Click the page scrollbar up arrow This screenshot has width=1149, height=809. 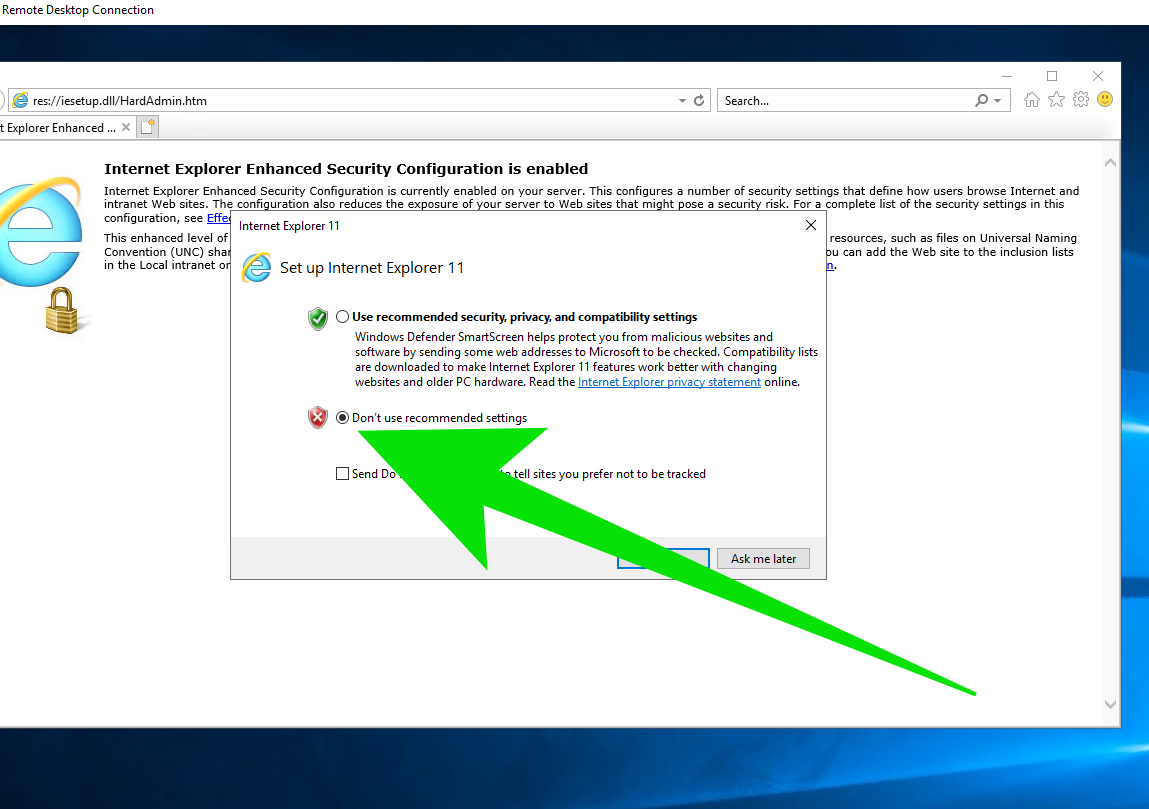(1110, 162)
